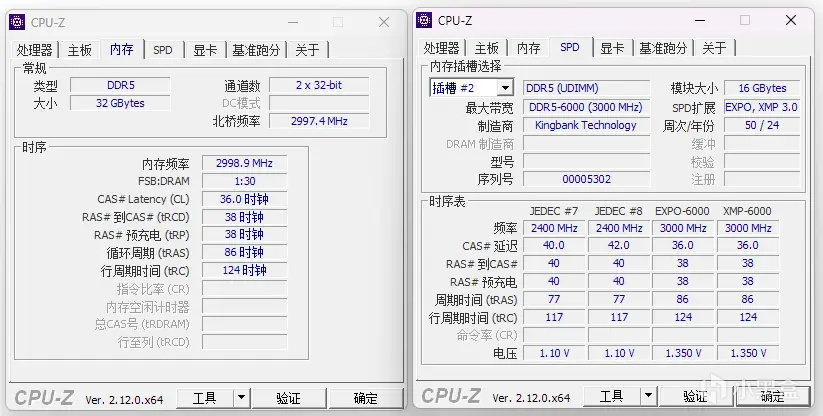This screenshot has width=823, height=416.
Task: Click the XMP-6000 column header
Action: tap(747, 211)
